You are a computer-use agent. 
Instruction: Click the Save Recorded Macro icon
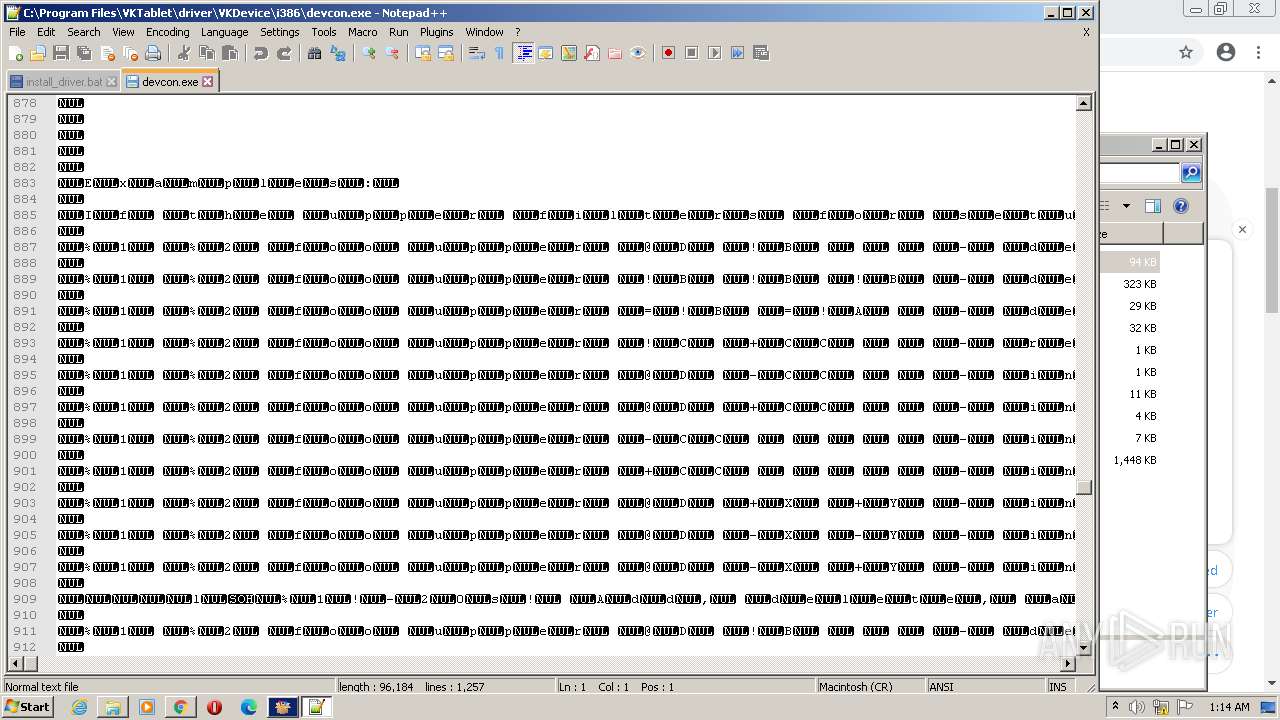[x=760, y=53]
